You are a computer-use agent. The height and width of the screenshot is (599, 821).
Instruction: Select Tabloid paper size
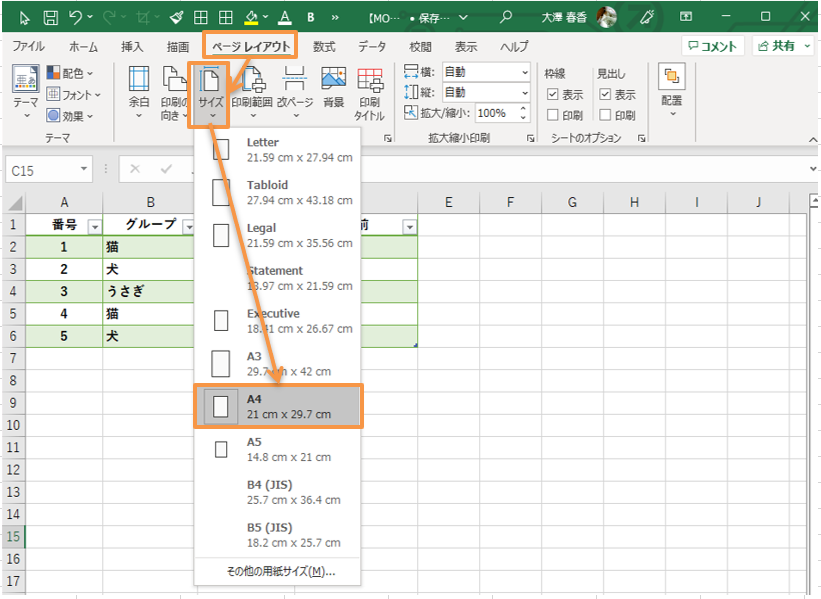[x=278, y=193]
